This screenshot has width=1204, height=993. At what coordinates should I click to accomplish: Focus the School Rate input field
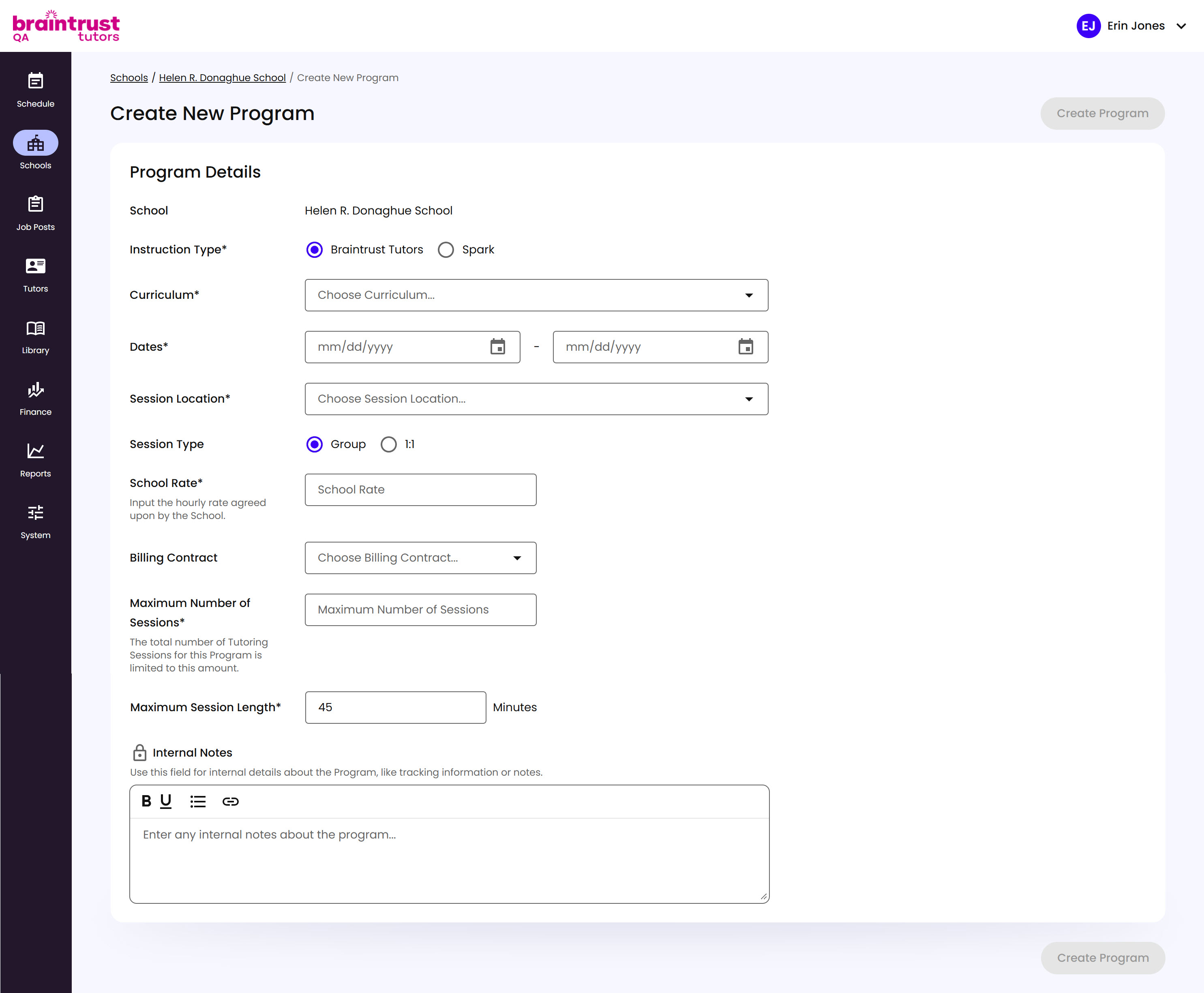coord(420,490)
